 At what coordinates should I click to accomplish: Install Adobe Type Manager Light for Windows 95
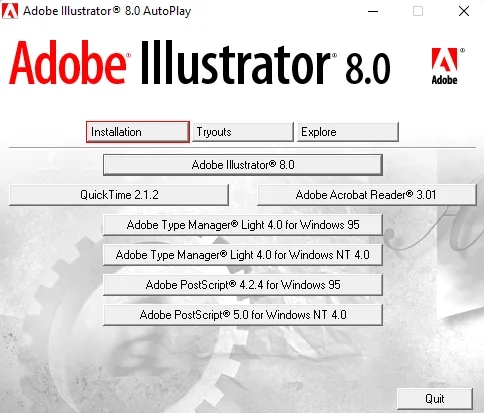243,225
